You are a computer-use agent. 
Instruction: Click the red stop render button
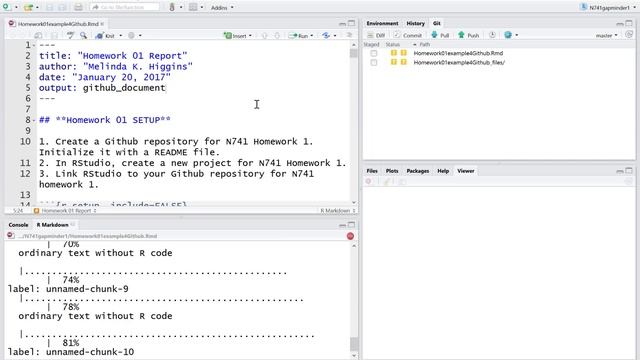click(350, 236)
